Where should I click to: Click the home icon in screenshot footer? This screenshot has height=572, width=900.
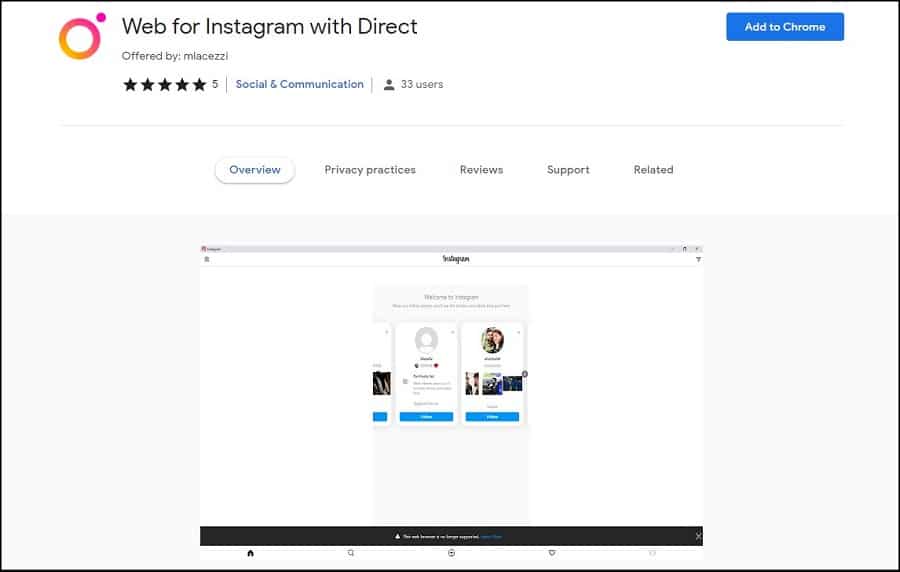(x=250, y=553)
